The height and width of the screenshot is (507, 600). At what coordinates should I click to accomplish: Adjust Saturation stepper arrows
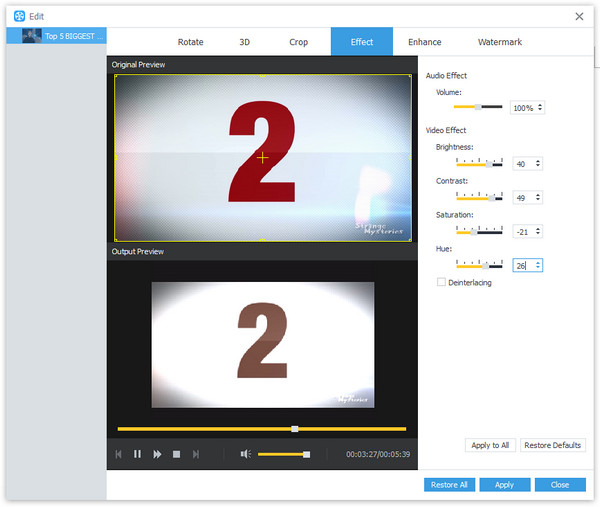point(538,231)
